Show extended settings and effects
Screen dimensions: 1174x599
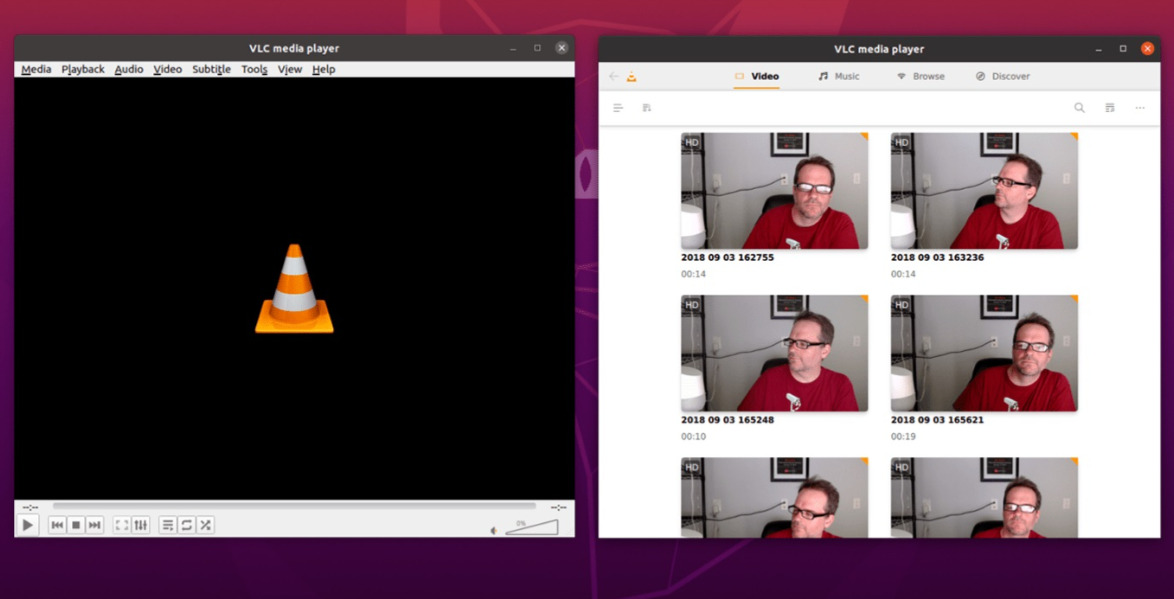pyautogui.click(x=141, y=525)
